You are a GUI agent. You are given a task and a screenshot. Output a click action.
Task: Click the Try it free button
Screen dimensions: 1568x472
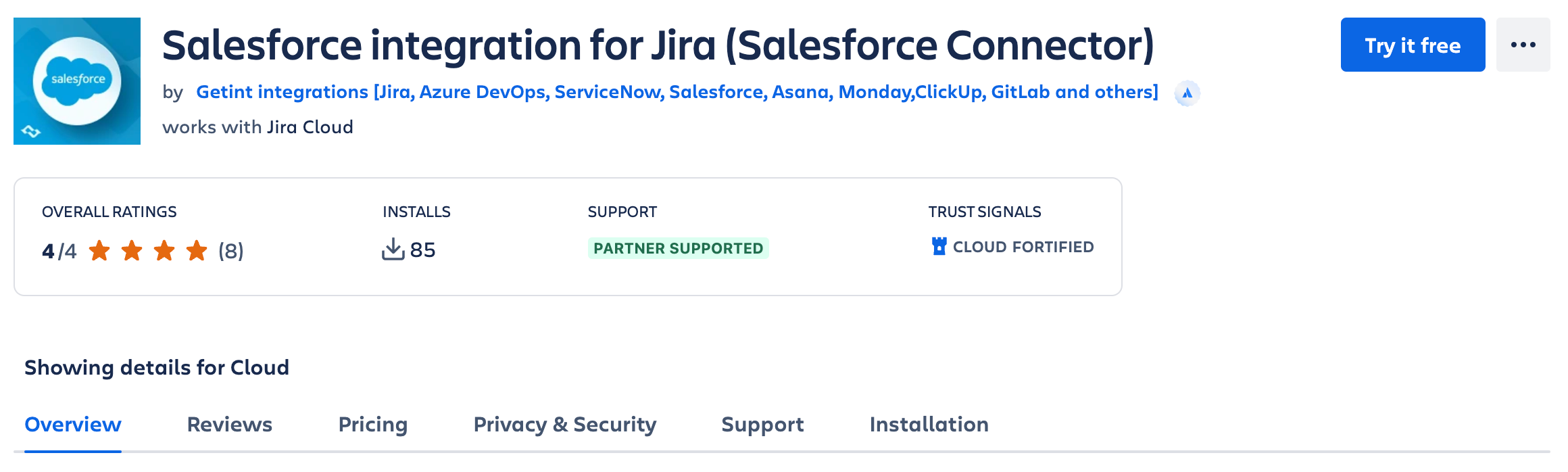[x=1413, y=45]
